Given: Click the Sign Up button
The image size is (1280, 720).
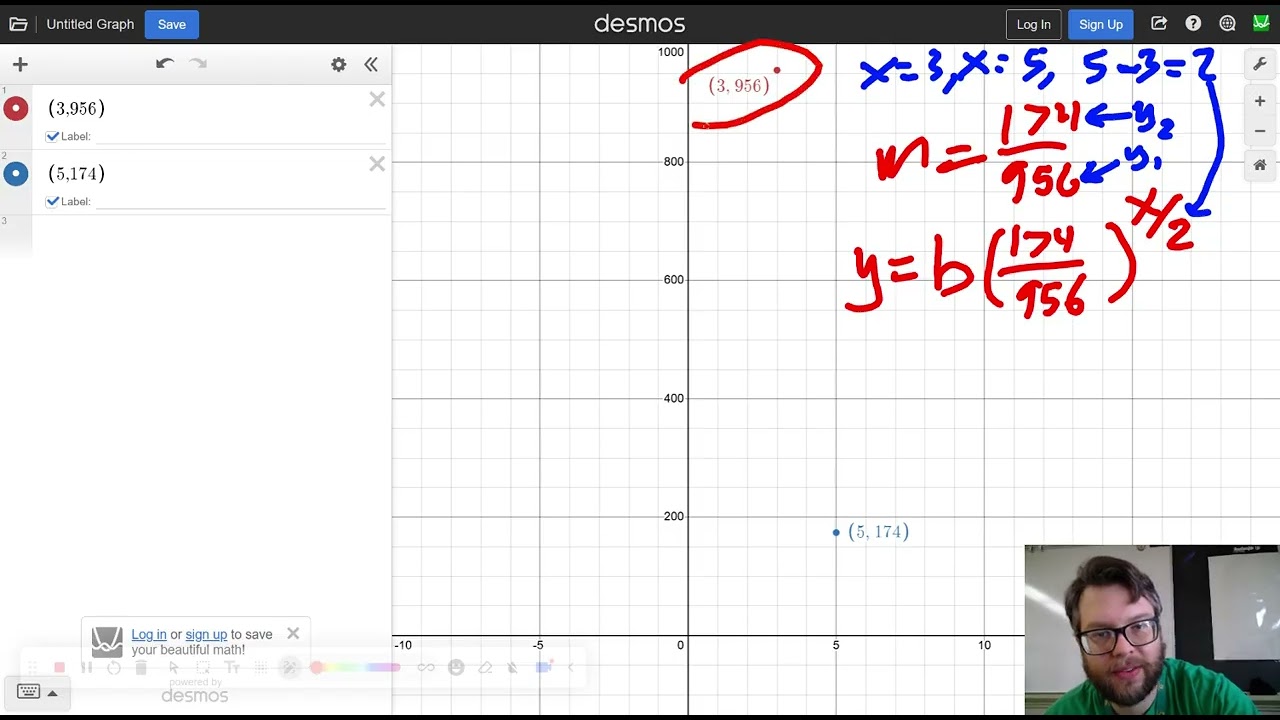Looking at the screenshot, I should [x=1101, y=24].
